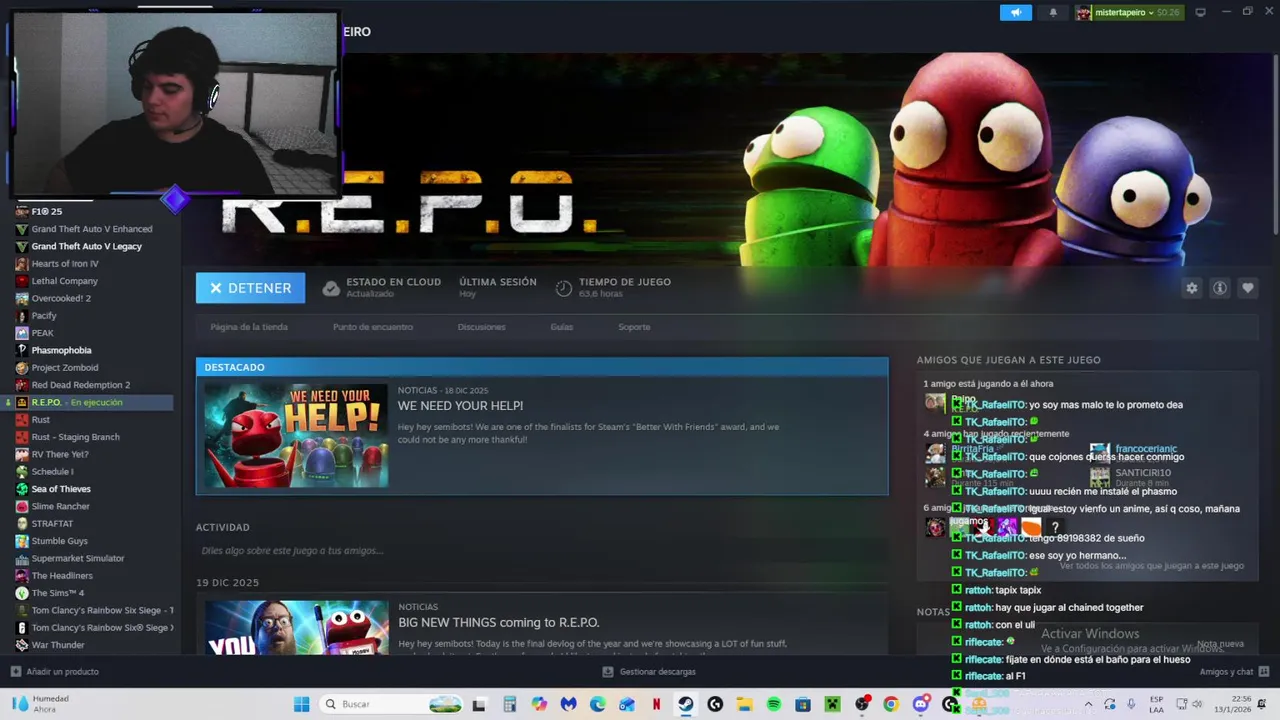Open the WE NEED YOUR HELP! news headline
Screen dimensions: 1280x720
pos(460,406)
